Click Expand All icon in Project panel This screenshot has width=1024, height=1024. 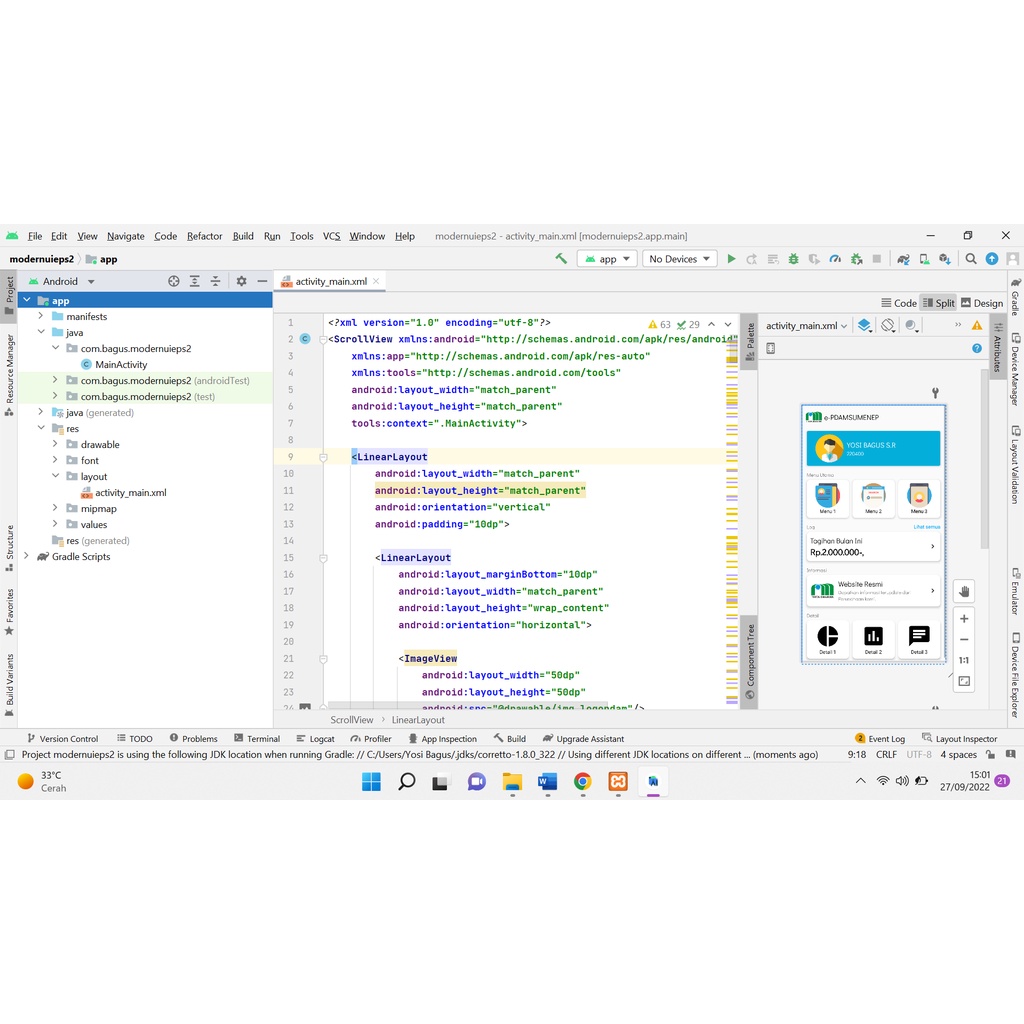pos(195,281)
